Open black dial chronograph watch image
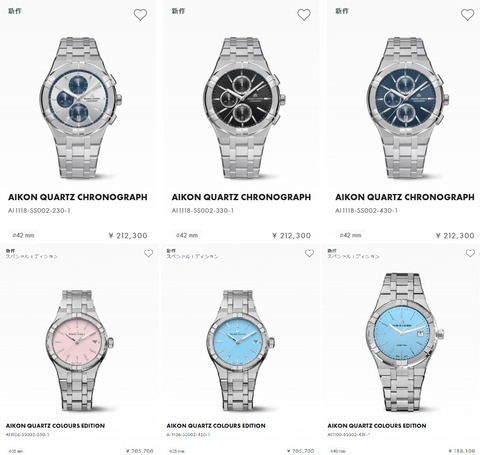Image resolution: width=480 pixels, height=455 pixels. [244, 107]
